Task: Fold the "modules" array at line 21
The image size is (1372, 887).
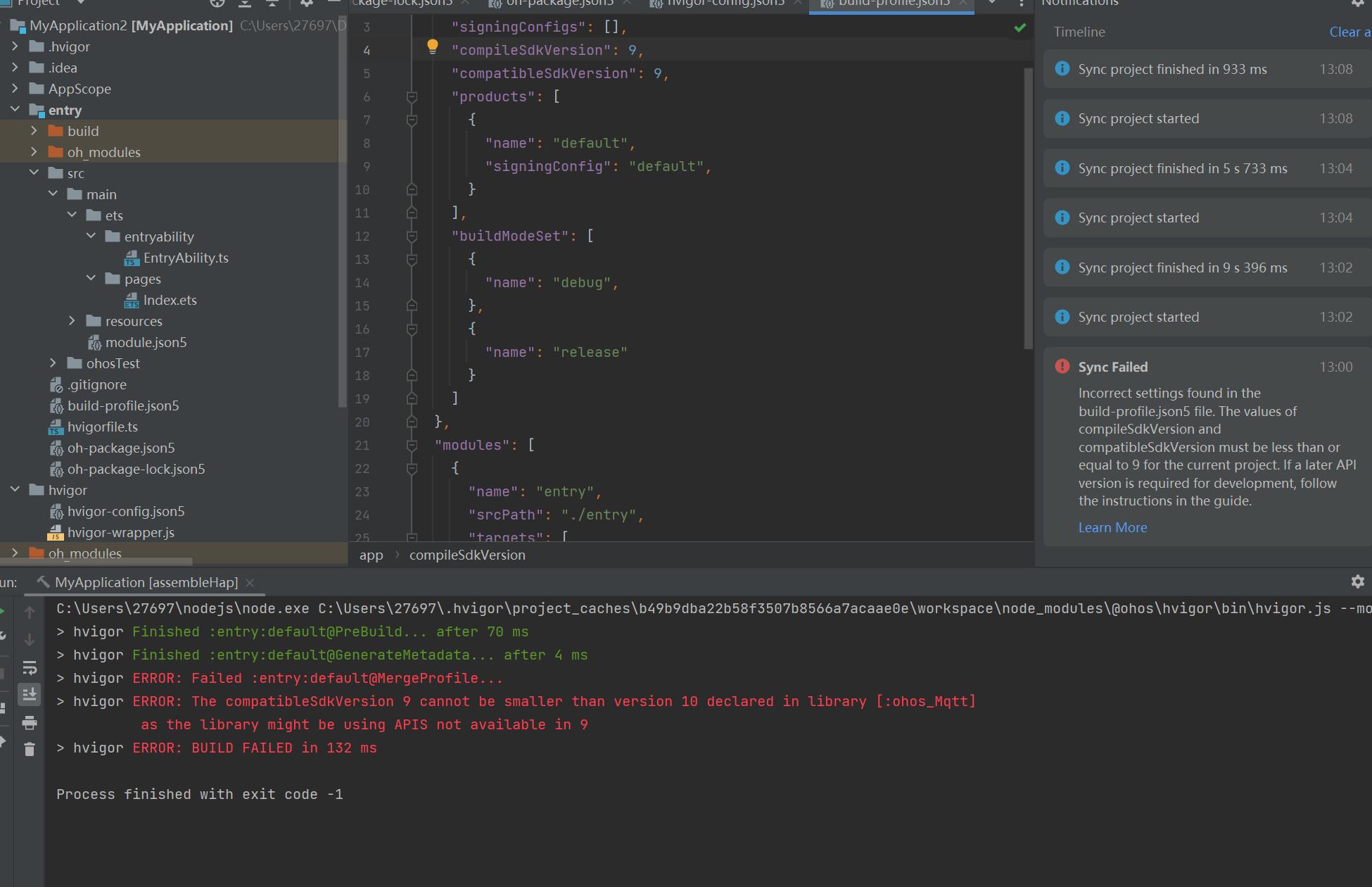Action: point(412,445)
